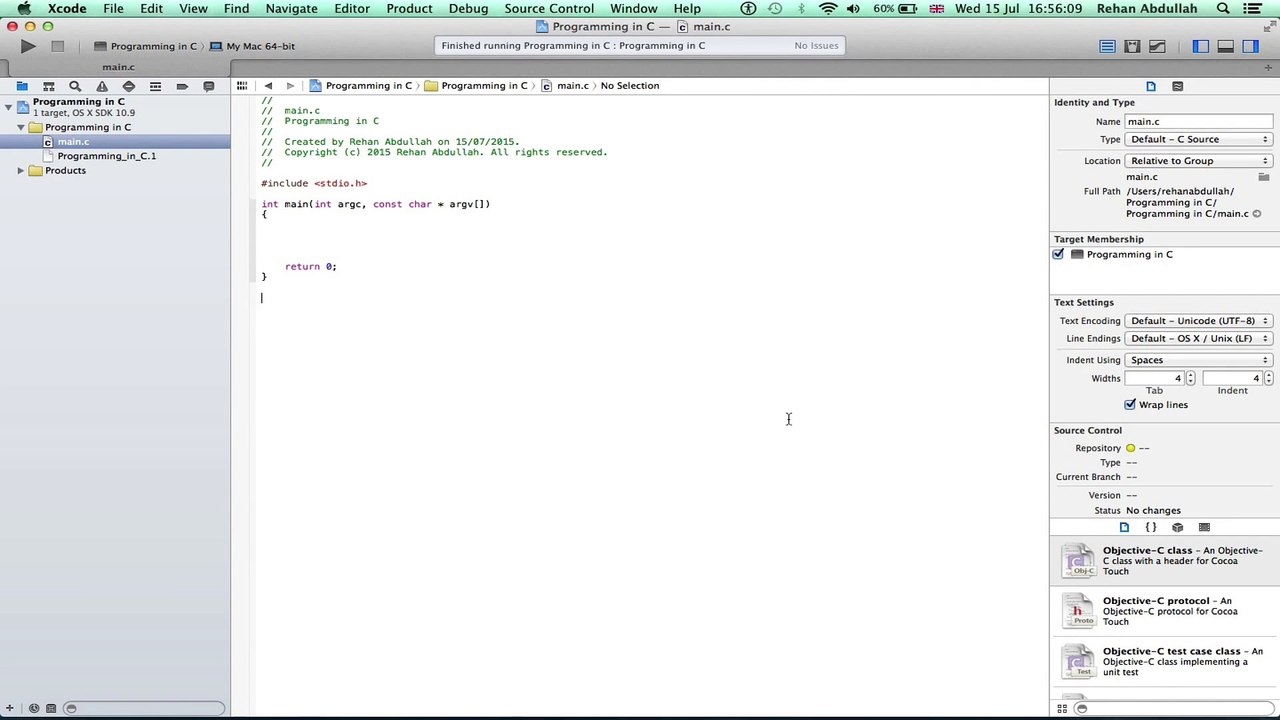Switch to the Version editor

pyautogui.click(x=1157, y=46)
